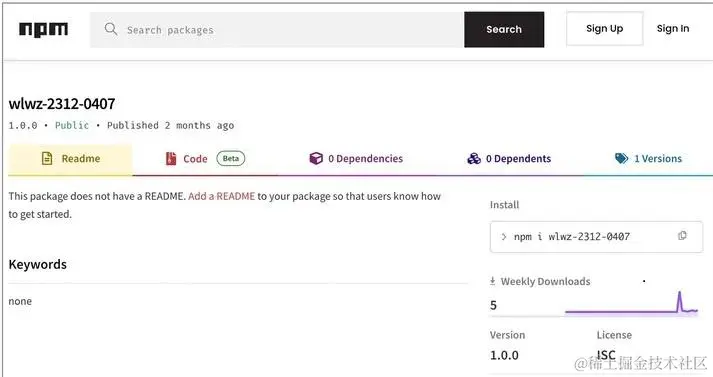Click the package title wlwz-2312-0407
Screen dimensions: 713x377
[62, 104]
